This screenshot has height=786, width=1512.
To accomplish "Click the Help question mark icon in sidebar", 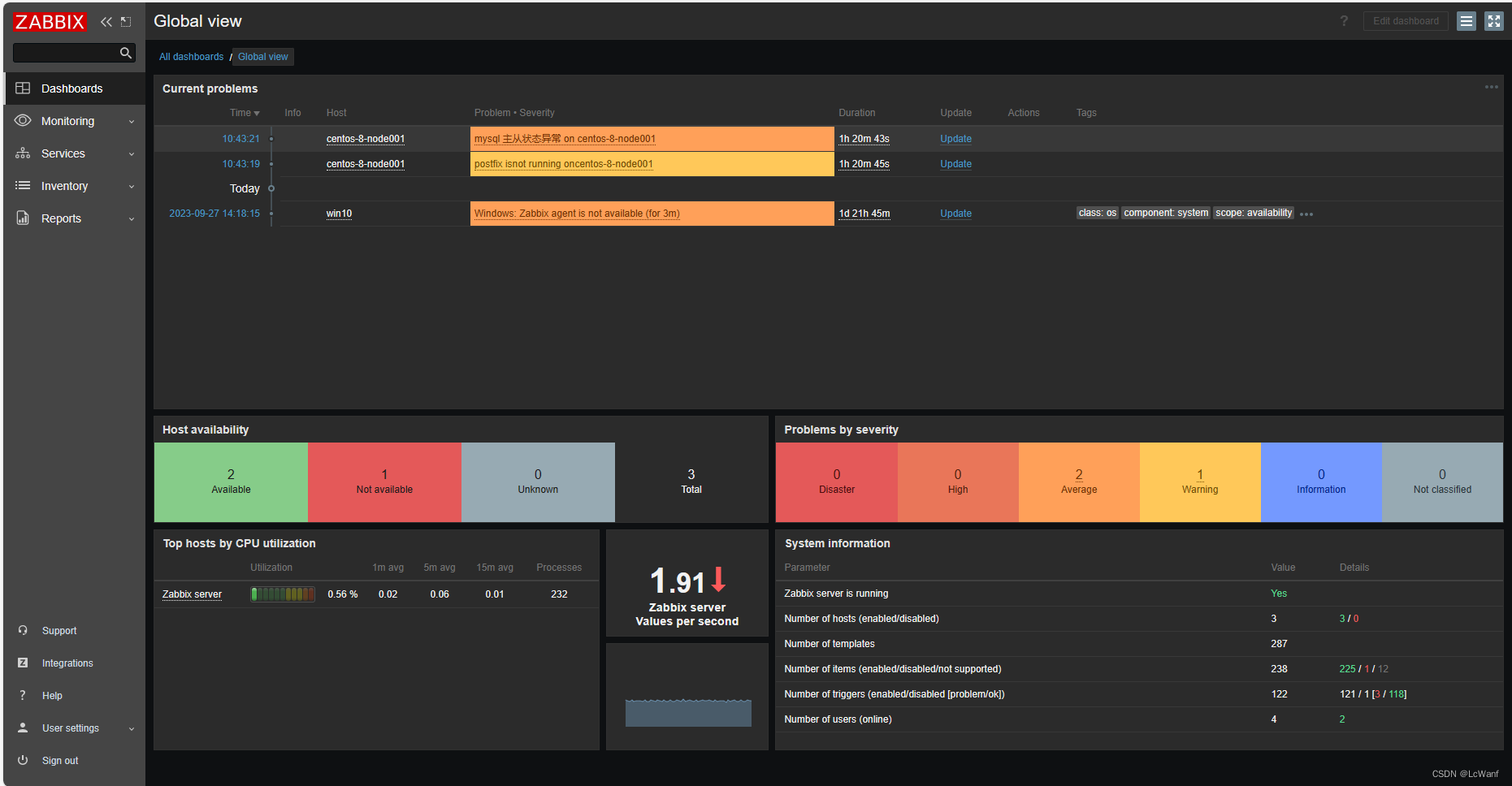I will [x=23, y=695].
